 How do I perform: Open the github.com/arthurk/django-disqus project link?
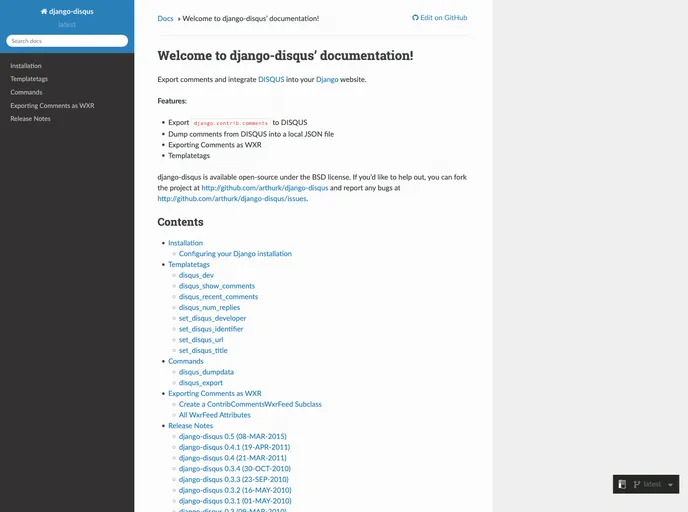click(x=265, y=188)
